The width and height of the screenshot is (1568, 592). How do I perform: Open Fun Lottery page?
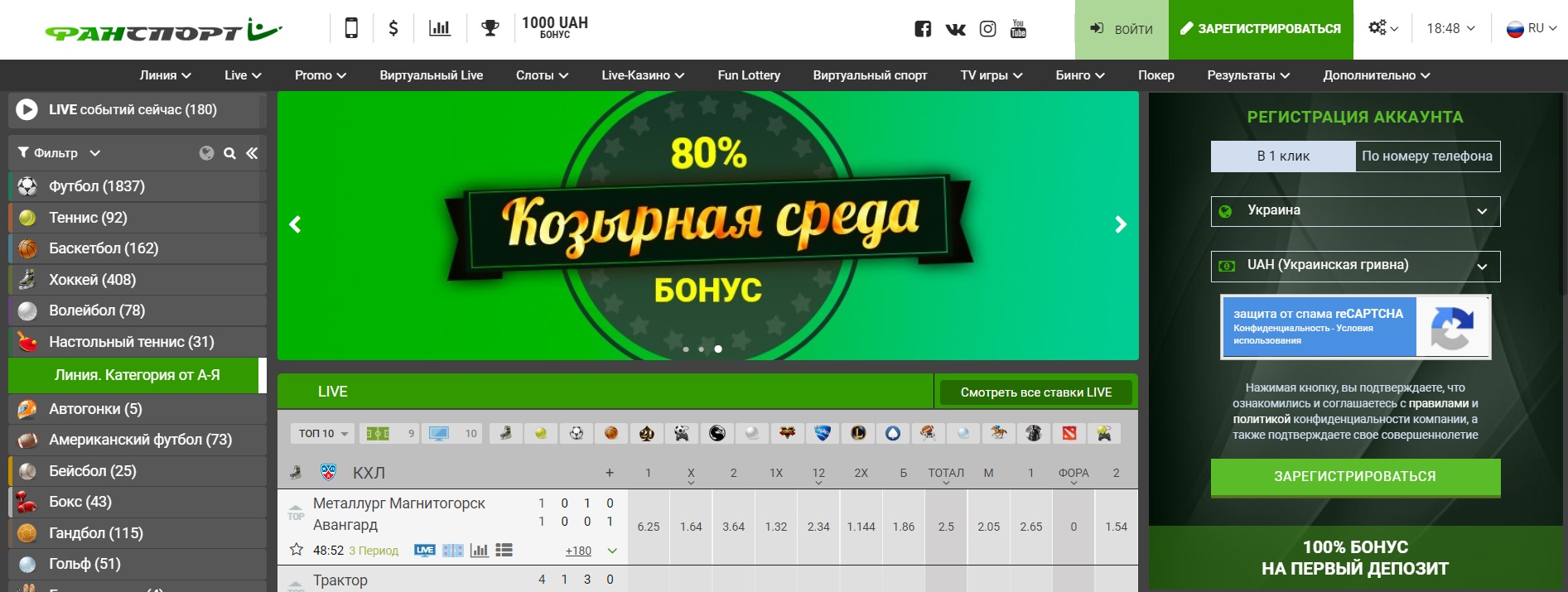point(749,75)
